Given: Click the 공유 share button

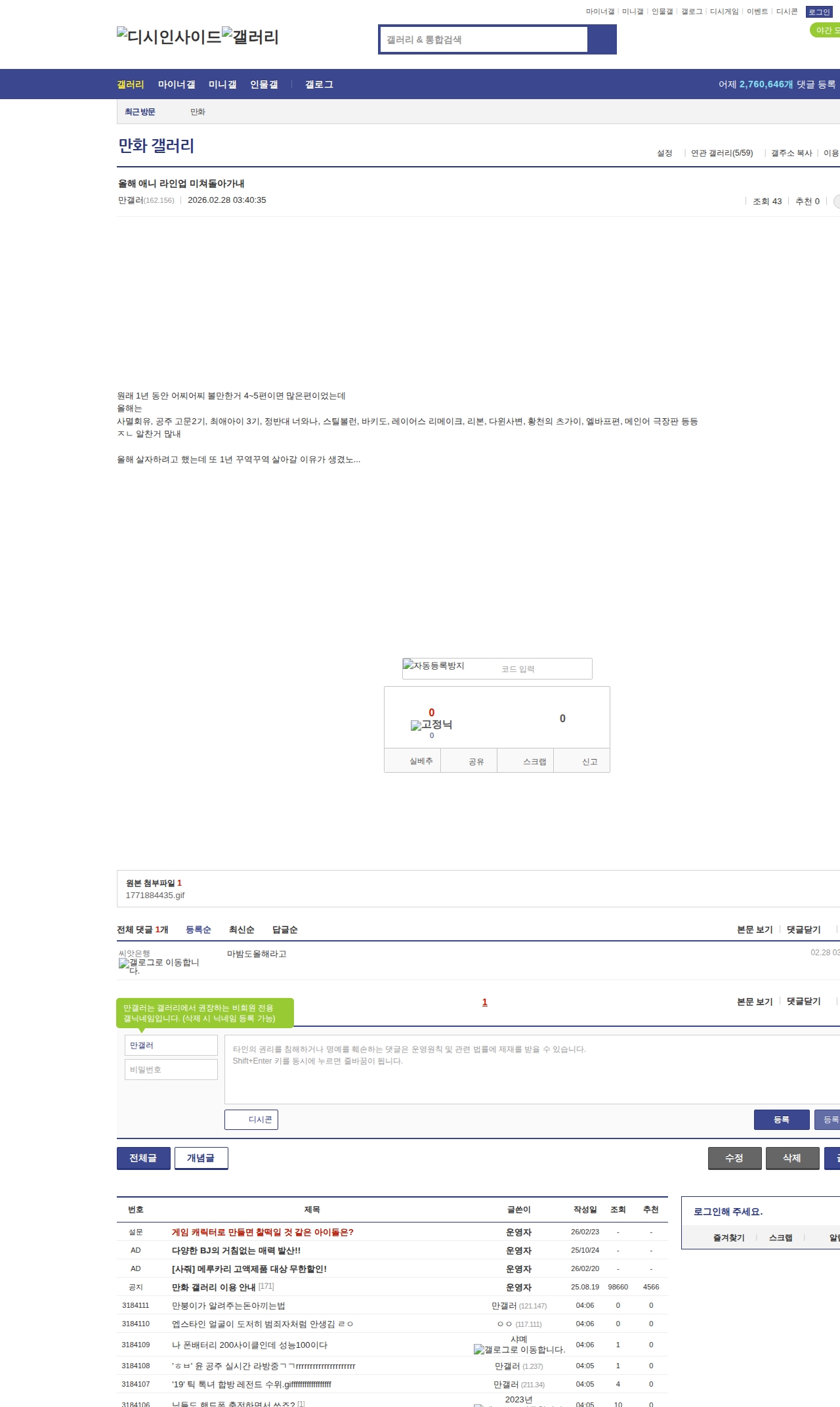Looking at the screenshot, I should (x=469, y=761).
